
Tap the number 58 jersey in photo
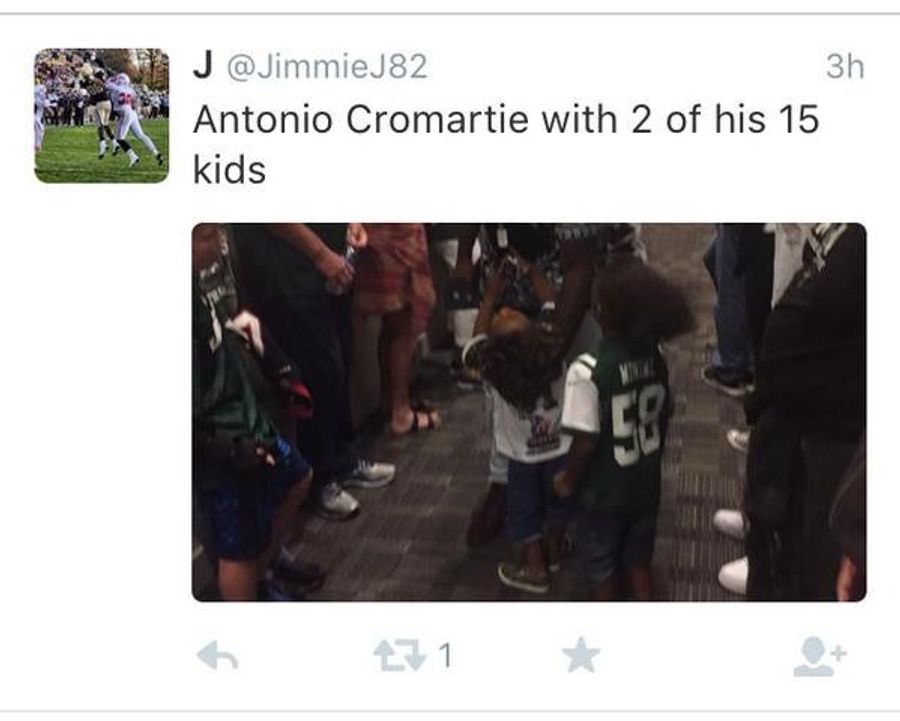629,424
